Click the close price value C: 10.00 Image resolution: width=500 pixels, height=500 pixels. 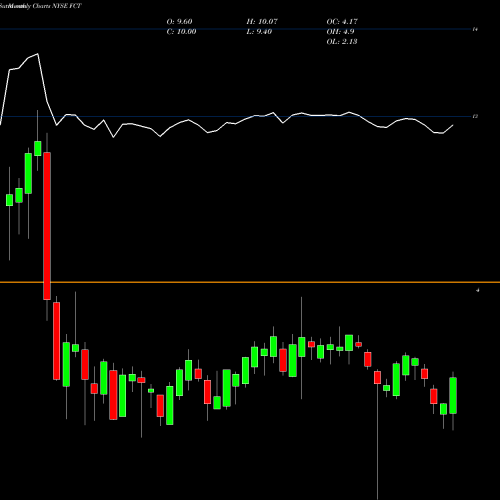coord(181,32)
